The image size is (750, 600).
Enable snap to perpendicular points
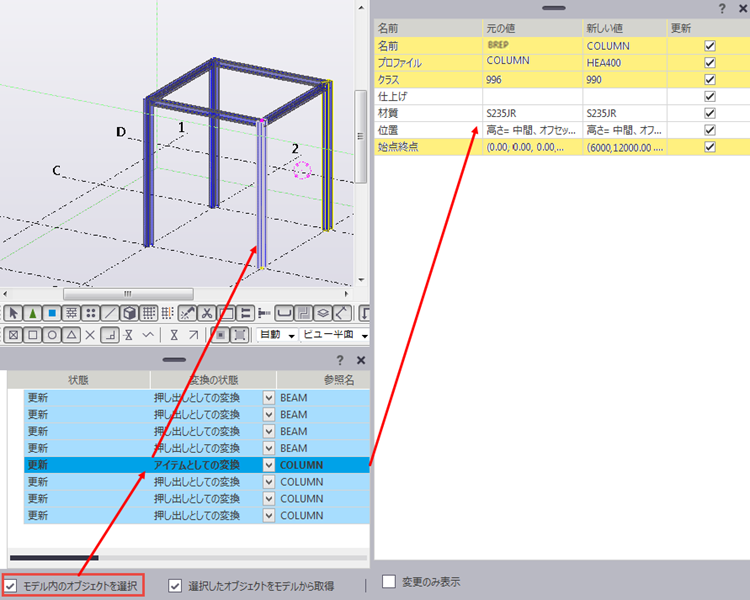point(110,335)
